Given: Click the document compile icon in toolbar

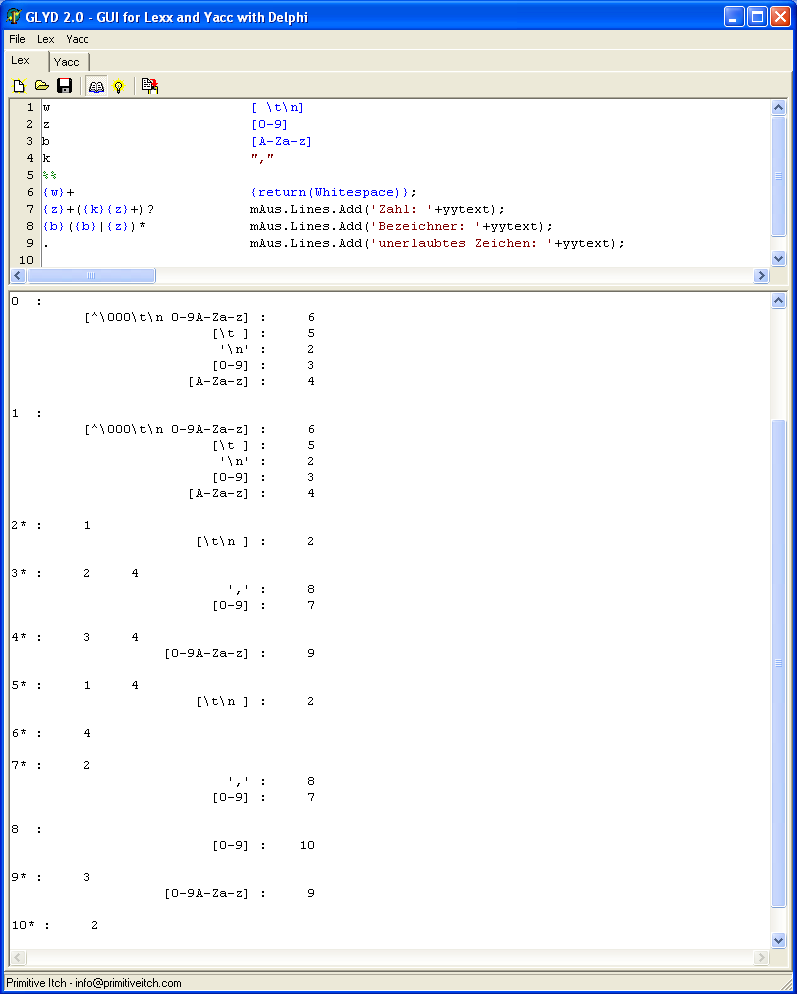Looking at the screenshot, I should click(x=150, y=86).
